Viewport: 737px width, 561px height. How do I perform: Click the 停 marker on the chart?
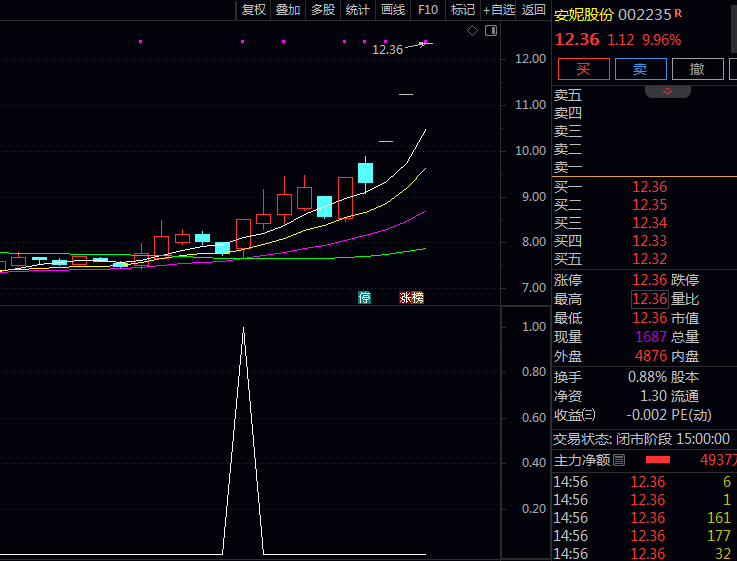coord(365,298)
